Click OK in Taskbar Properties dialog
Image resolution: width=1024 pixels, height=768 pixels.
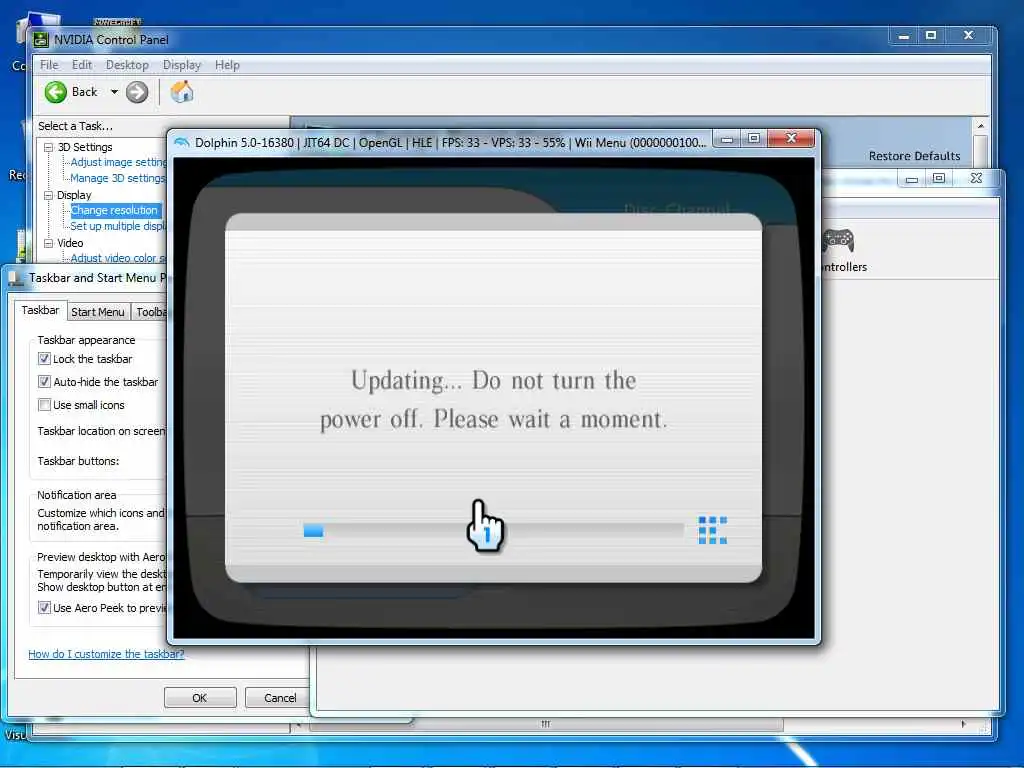(200, 697)
